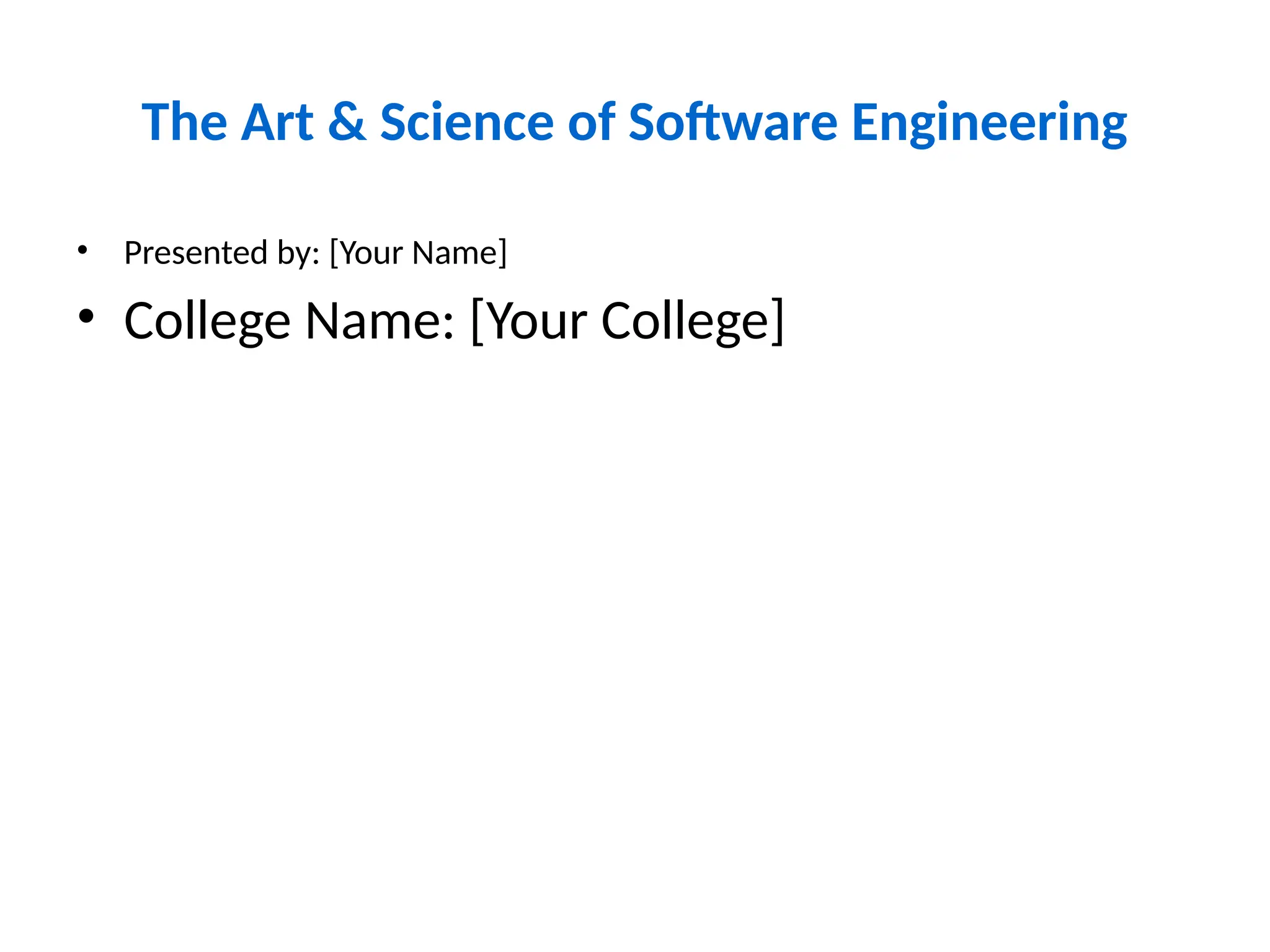The width and height of the screenshot is (1270, 952).
Task: Click the word "The" starting the title
Action: [184, 123]
